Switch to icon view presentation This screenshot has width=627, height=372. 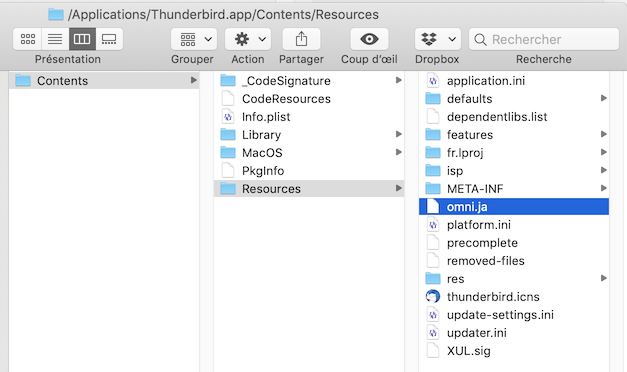point(28,39)
